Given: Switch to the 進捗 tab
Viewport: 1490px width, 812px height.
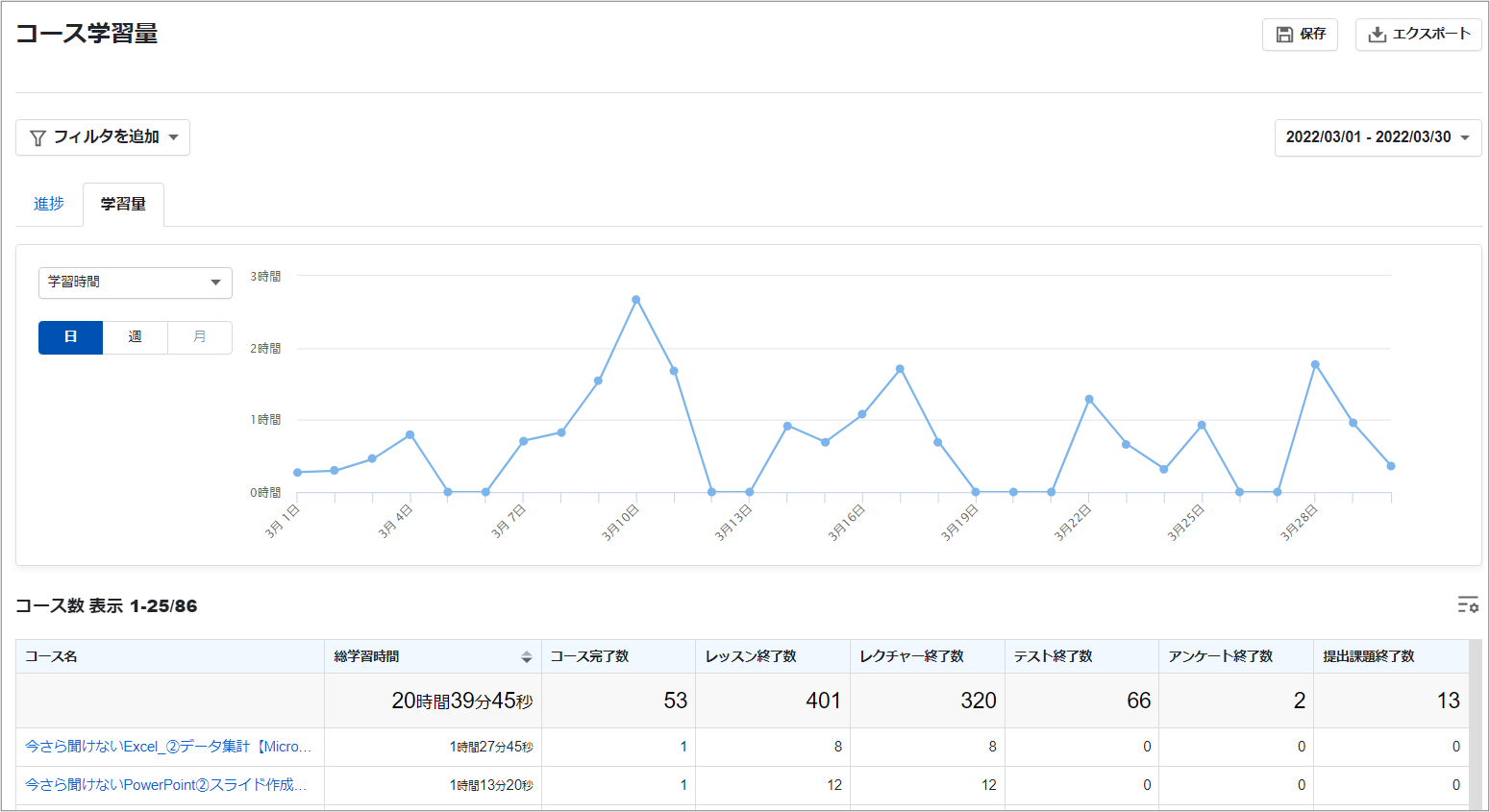Looking at the screenshot, I should click(49, 204).
